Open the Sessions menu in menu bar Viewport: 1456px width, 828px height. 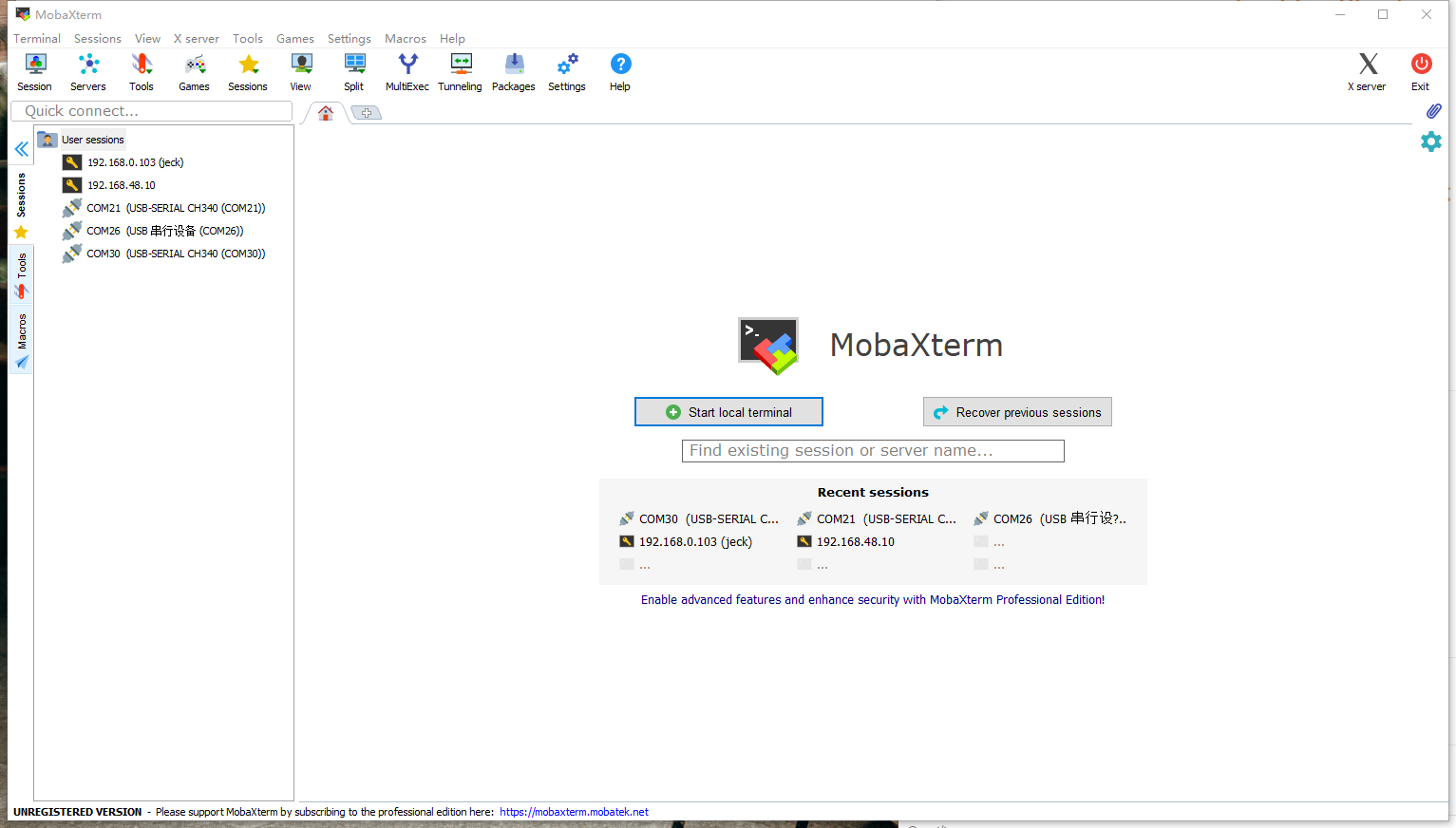tap(98, 39)
